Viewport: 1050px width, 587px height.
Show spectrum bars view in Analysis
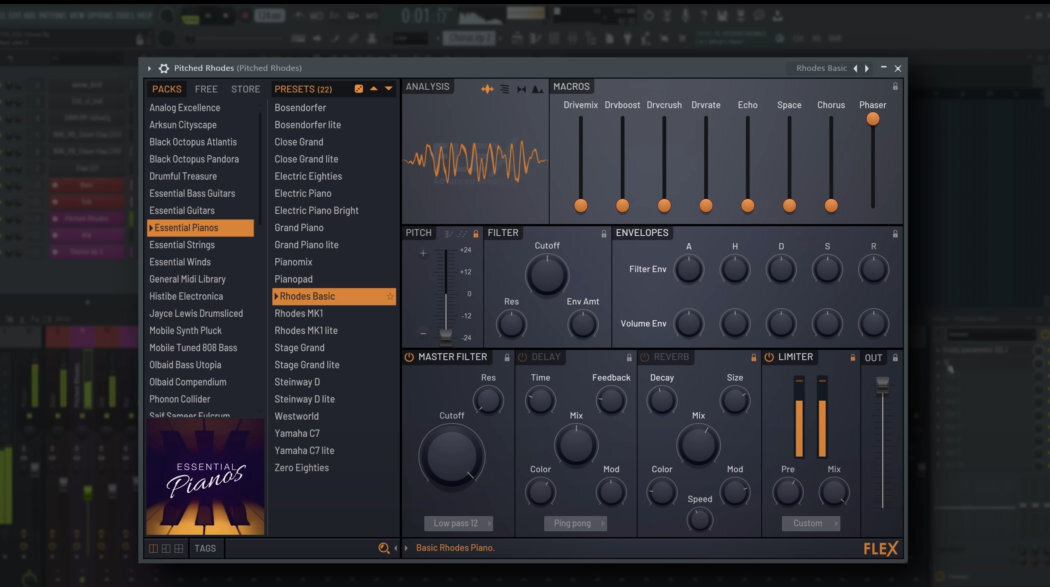pyautogui.click(x=504, y=89)
